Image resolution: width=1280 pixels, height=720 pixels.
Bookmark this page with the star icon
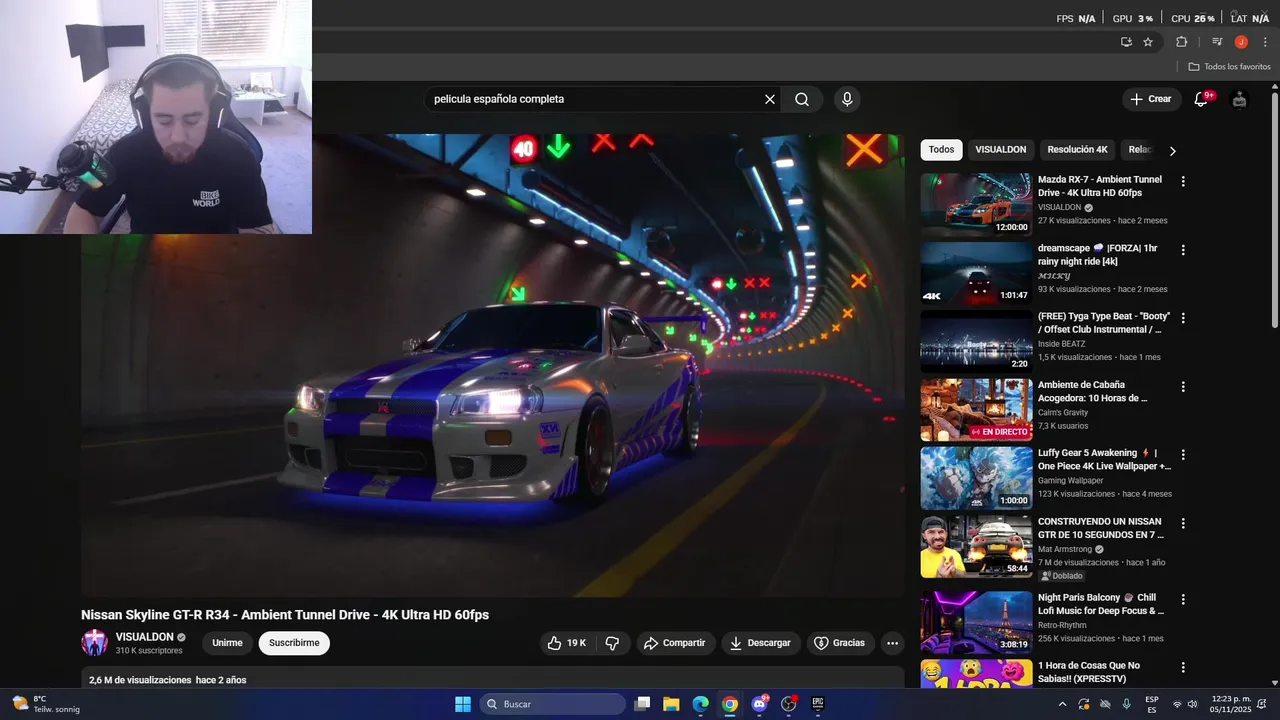coord(1148,42)
